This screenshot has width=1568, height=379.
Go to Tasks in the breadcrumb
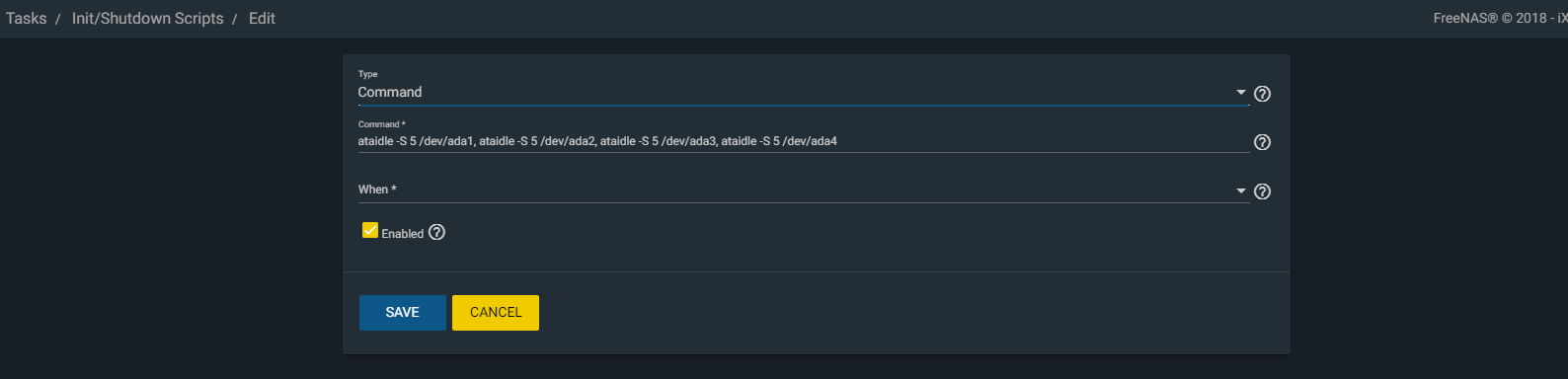26,19
